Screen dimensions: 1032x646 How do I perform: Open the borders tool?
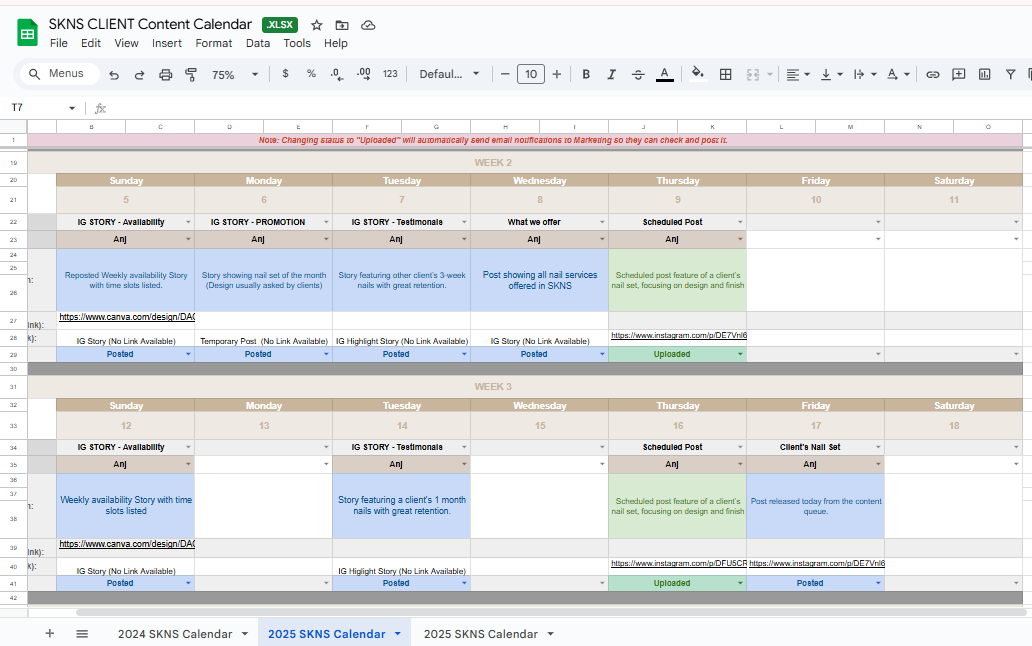tap(726, 74)
